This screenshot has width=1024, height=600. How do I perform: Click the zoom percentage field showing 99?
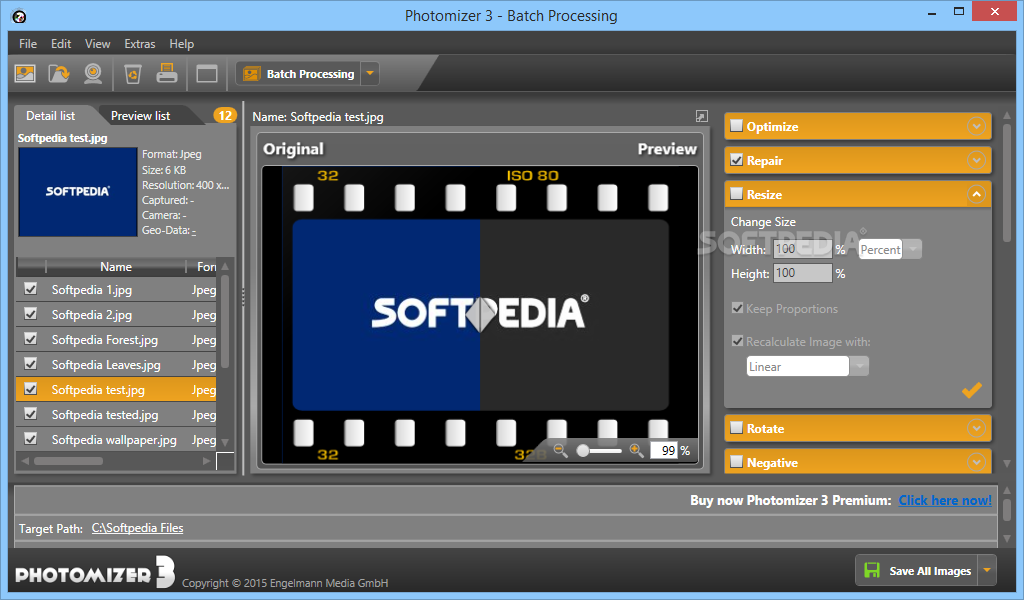tap(664, 450)
